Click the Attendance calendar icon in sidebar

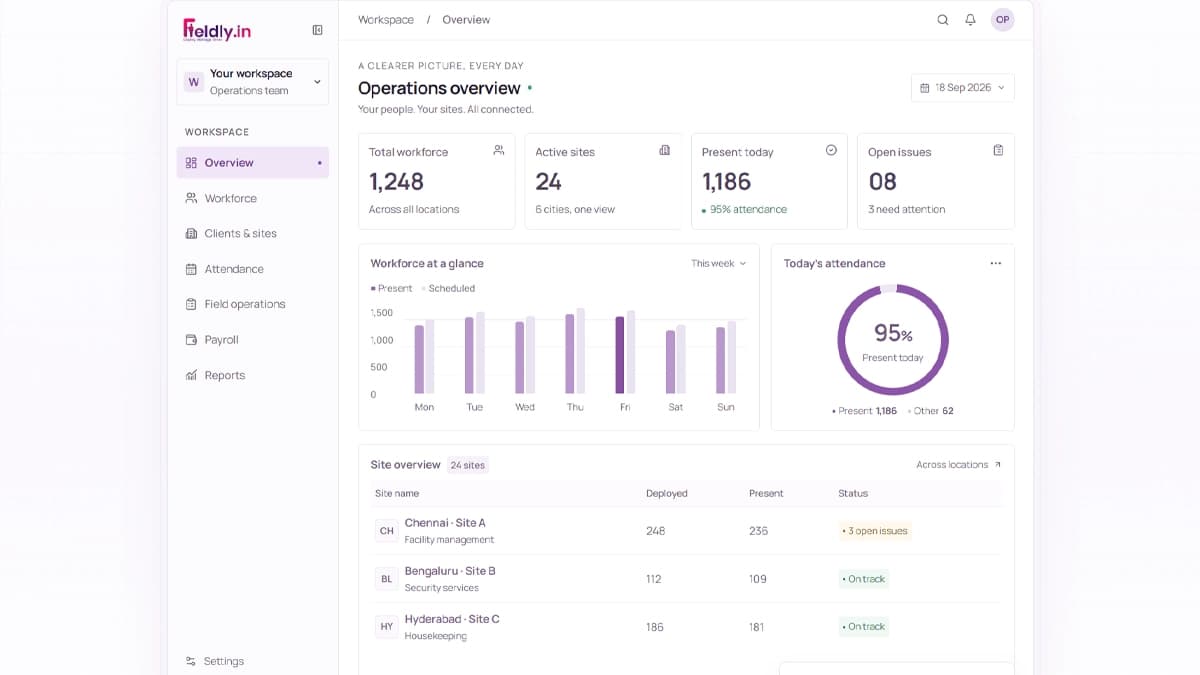point(191,269)
